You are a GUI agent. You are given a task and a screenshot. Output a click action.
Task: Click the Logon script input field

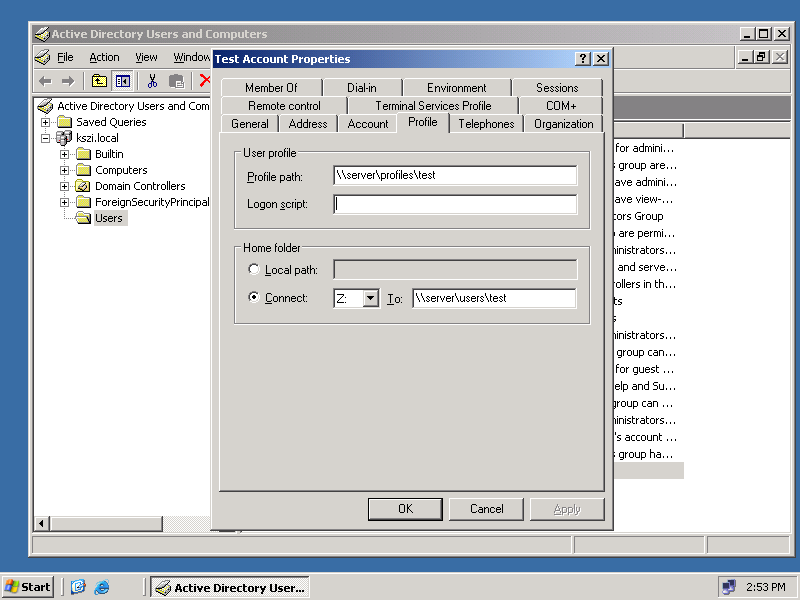pos(455,204)
